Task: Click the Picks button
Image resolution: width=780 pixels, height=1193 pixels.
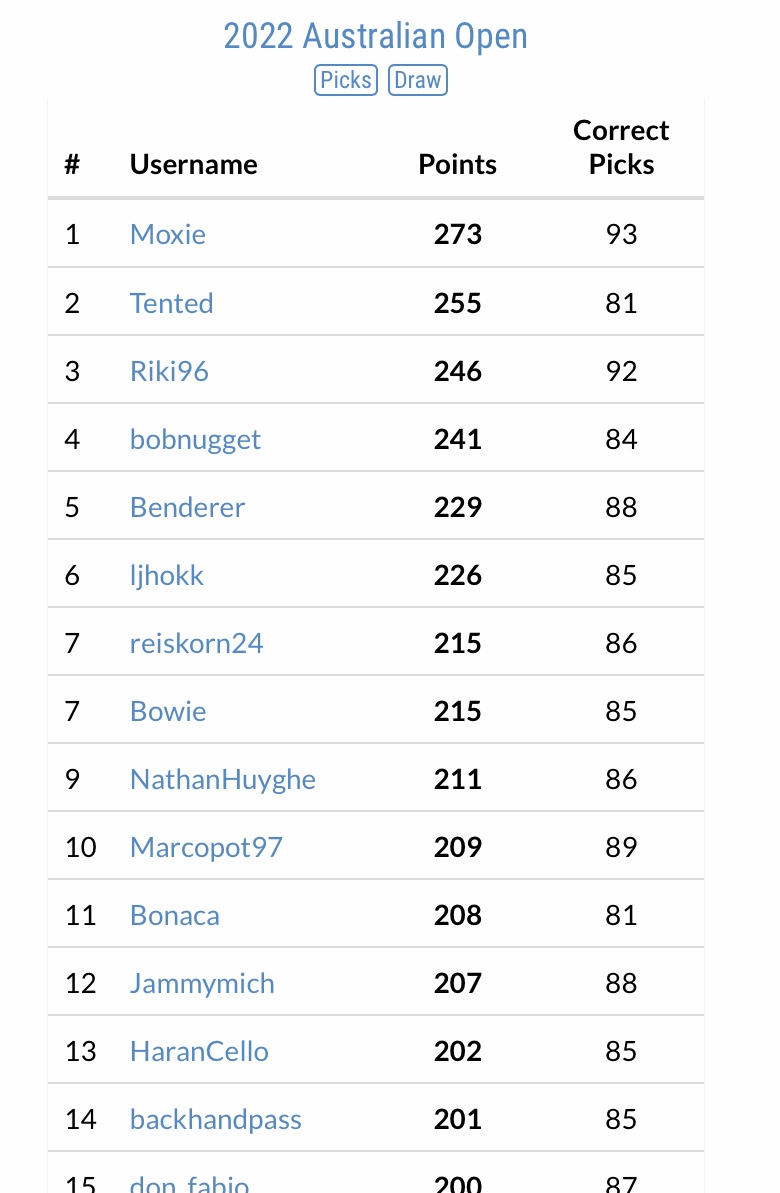Action: (346, 80)
